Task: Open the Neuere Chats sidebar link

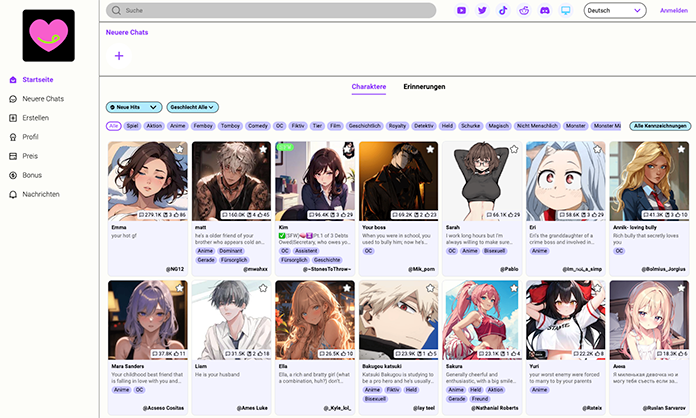Action: coord(43,99)
